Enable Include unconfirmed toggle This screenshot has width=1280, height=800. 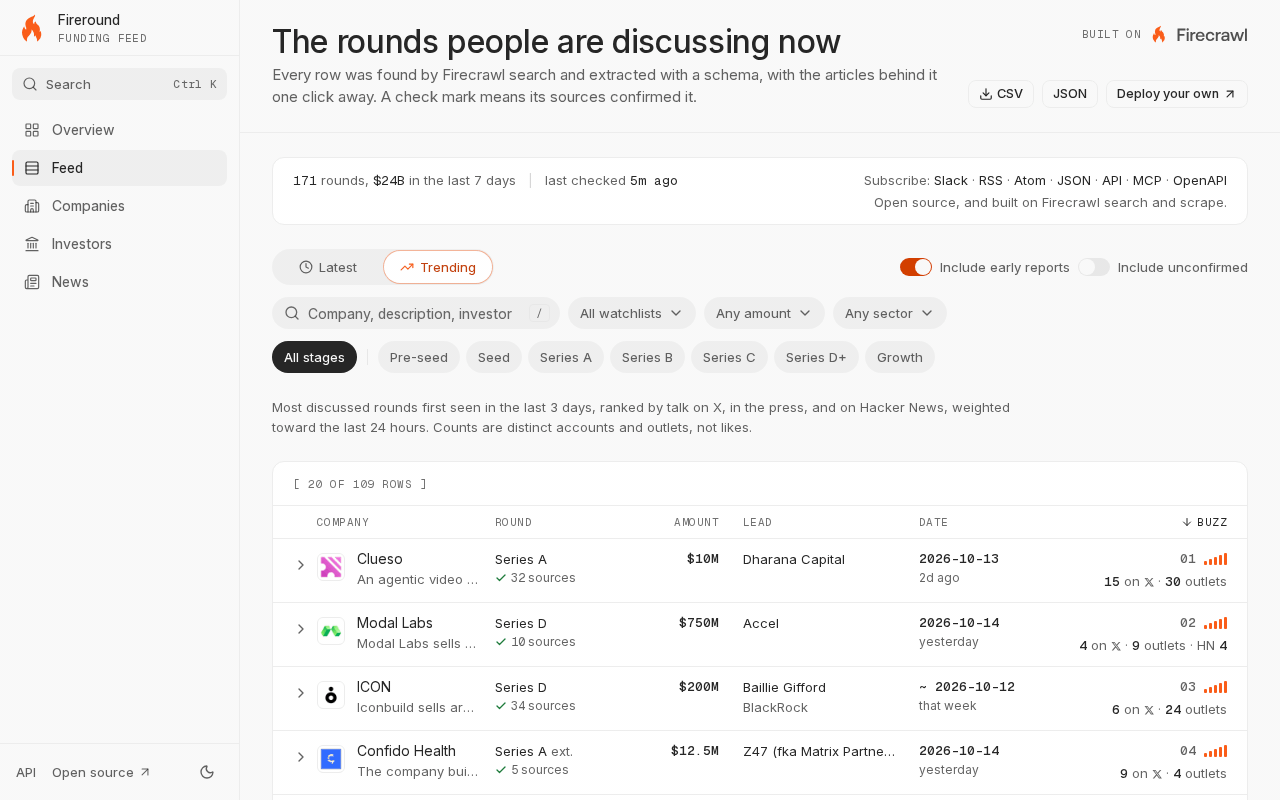click(1094, 267)
